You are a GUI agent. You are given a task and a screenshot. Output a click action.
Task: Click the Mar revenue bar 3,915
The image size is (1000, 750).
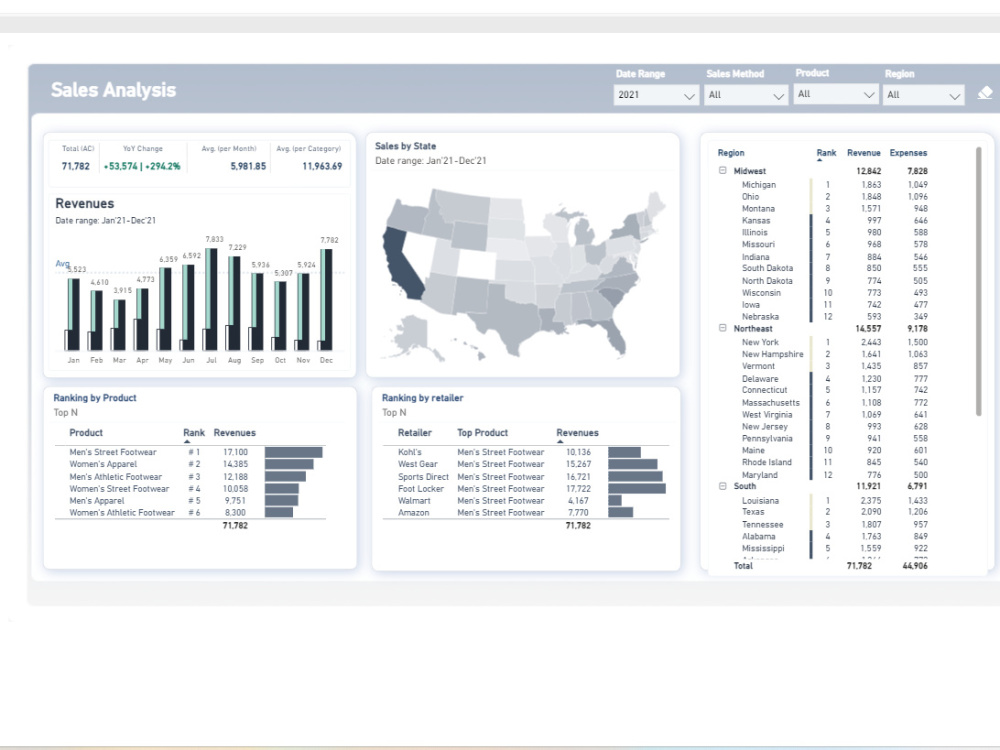click(119, 325)
